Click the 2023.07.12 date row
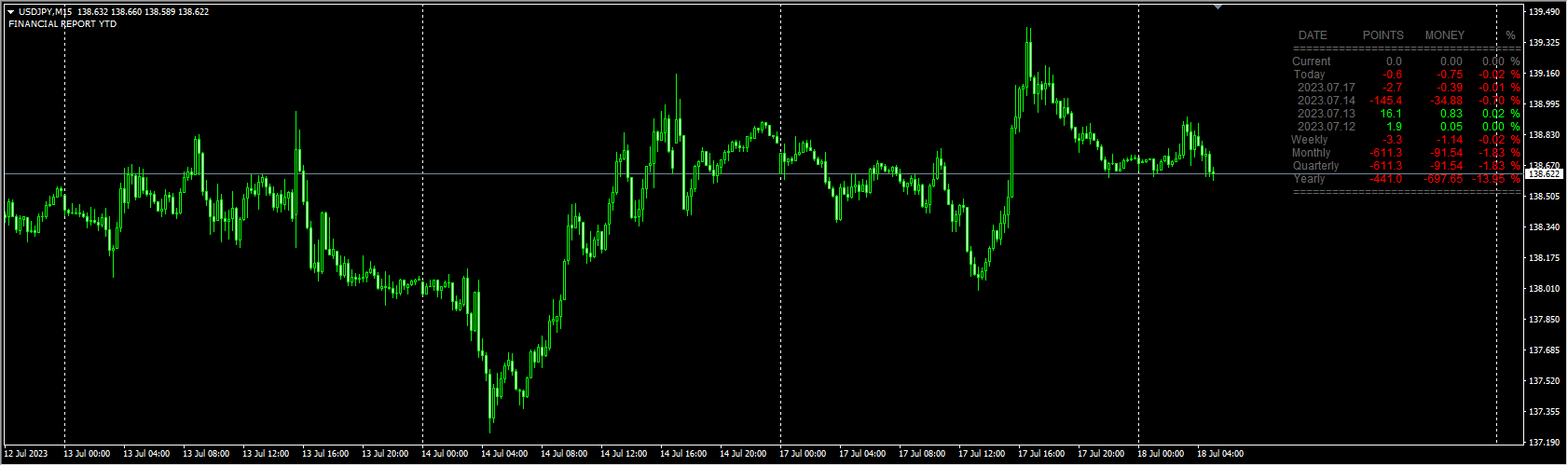 point(1326,127)
